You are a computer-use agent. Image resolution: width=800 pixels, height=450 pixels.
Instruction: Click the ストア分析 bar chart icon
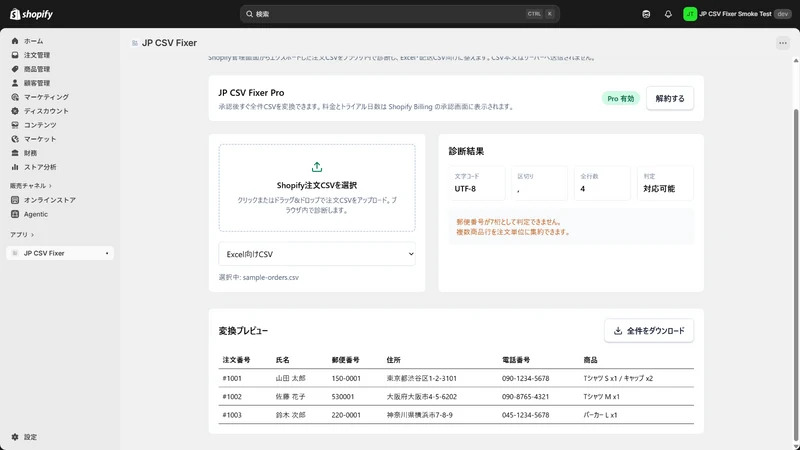15,167
